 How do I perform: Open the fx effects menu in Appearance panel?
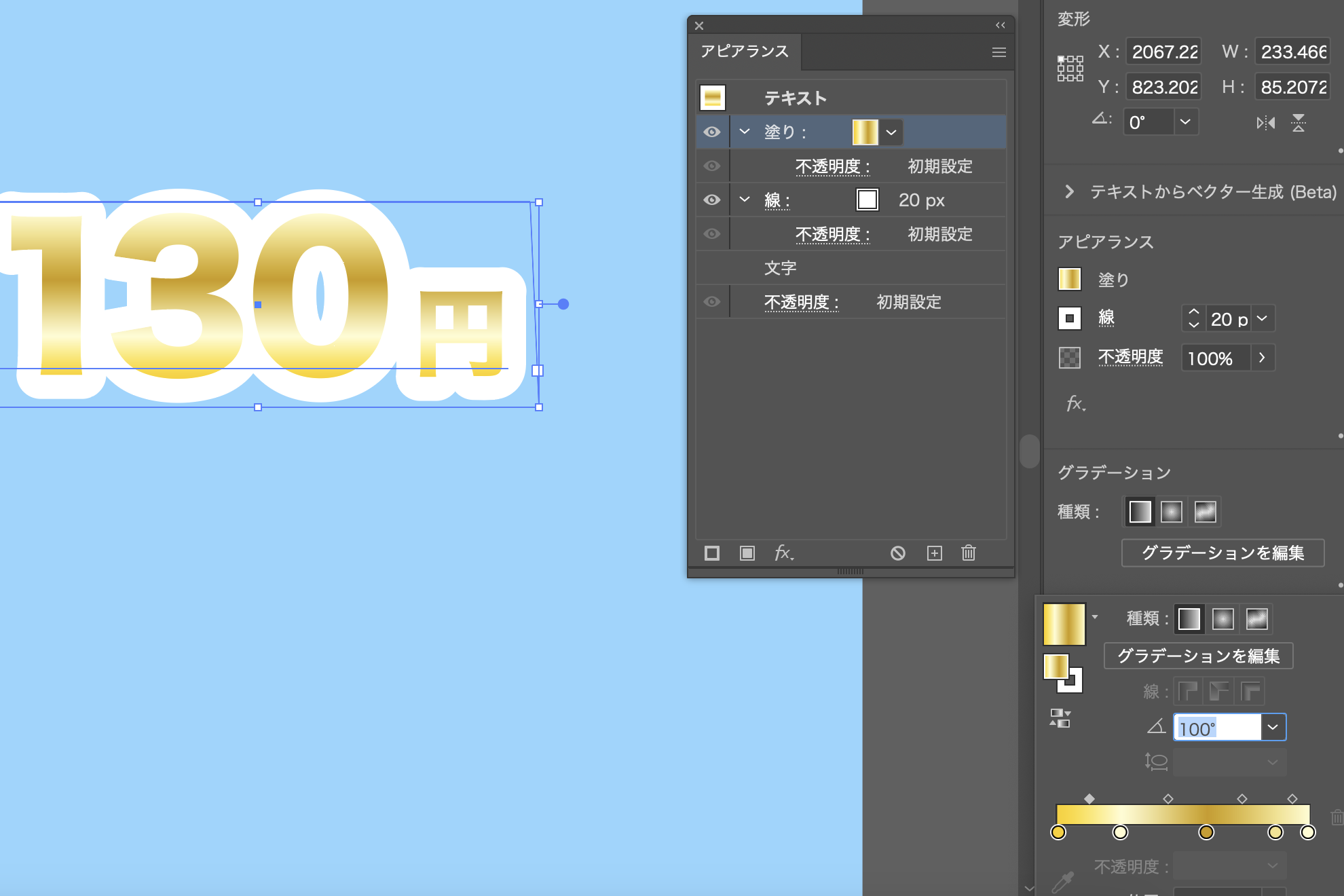(784, 553)
